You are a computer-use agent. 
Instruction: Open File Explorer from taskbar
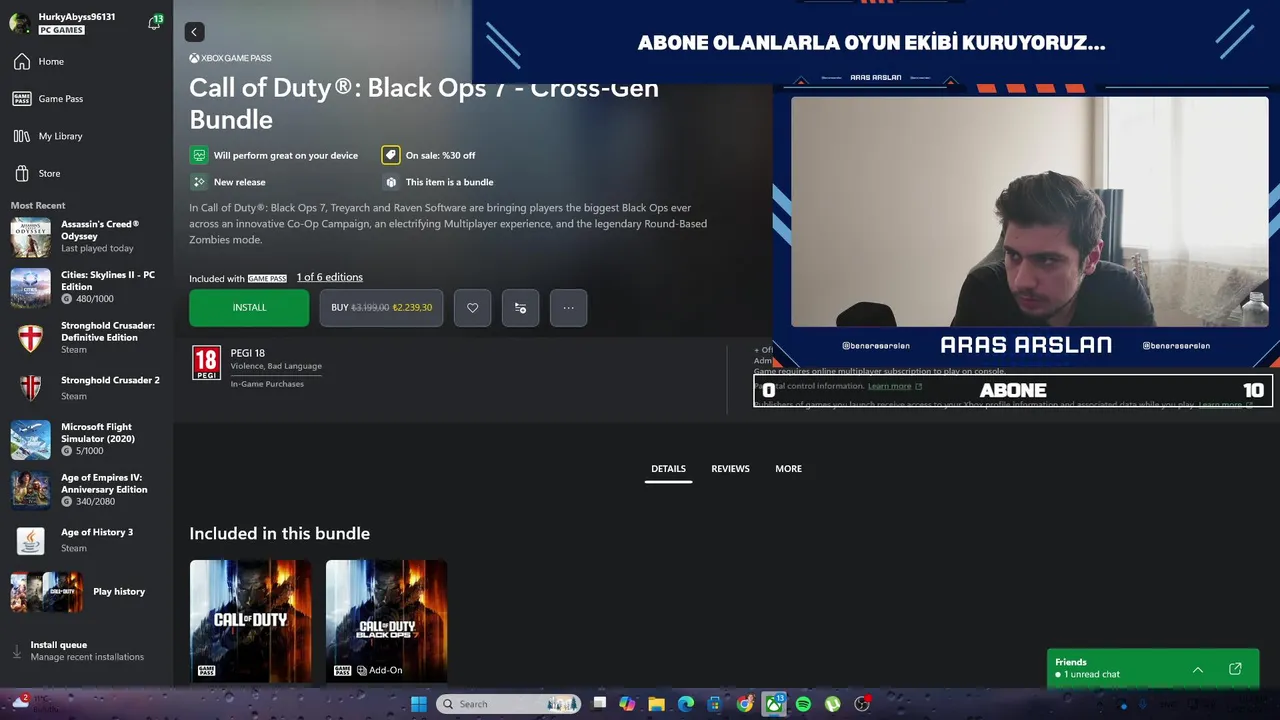click(656, 704)
